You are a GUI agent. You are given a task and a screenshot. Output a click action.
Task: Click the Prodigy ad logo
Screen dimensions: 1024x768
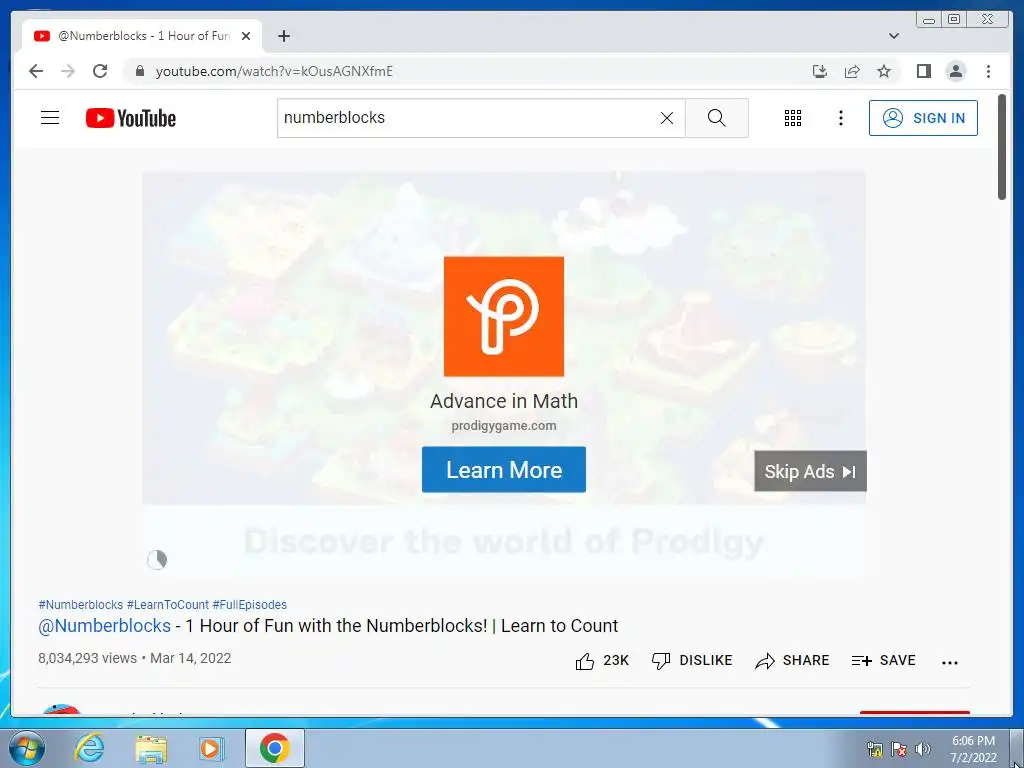(504, 316)
